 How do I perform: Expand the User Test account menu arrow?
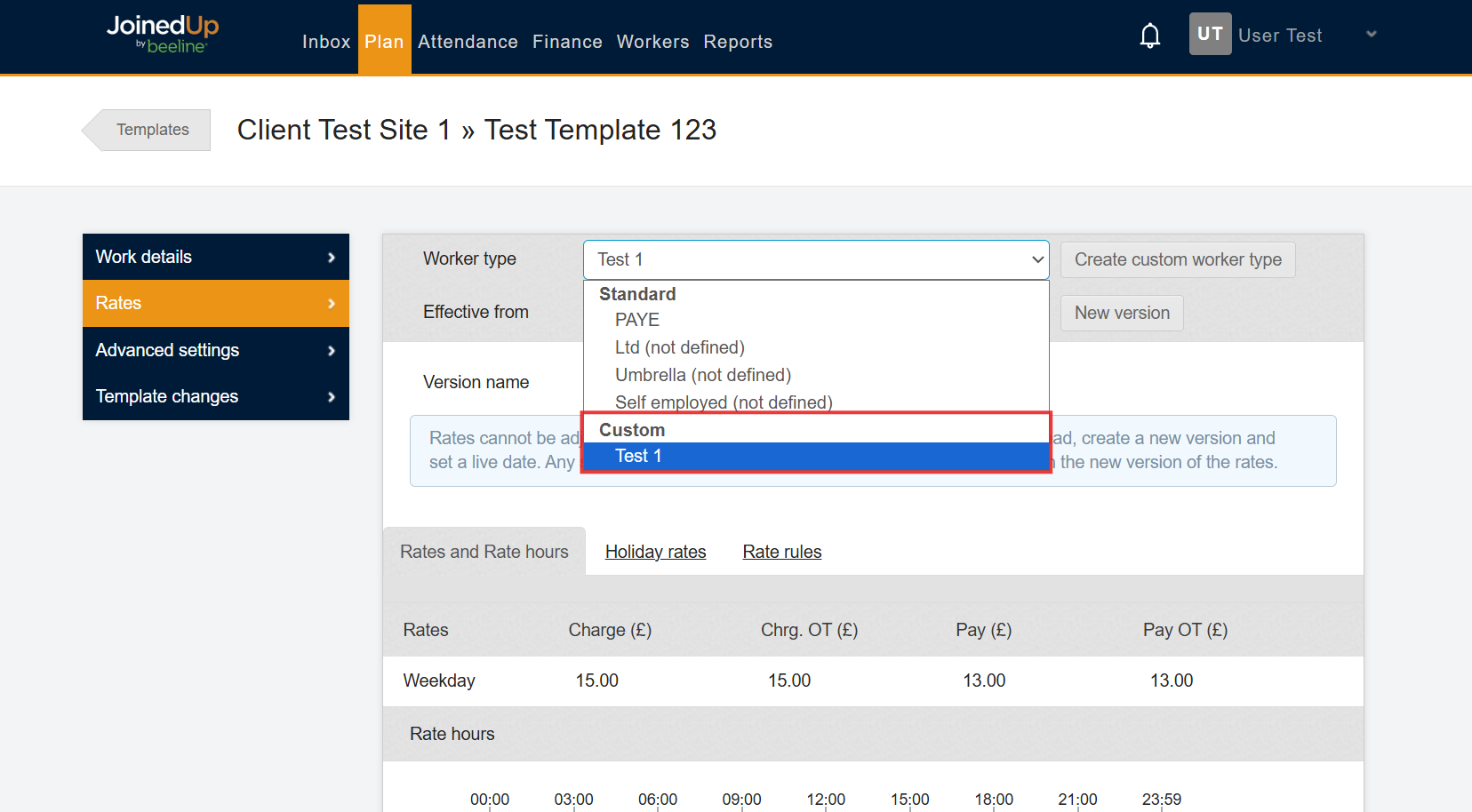click(1372, 34)
